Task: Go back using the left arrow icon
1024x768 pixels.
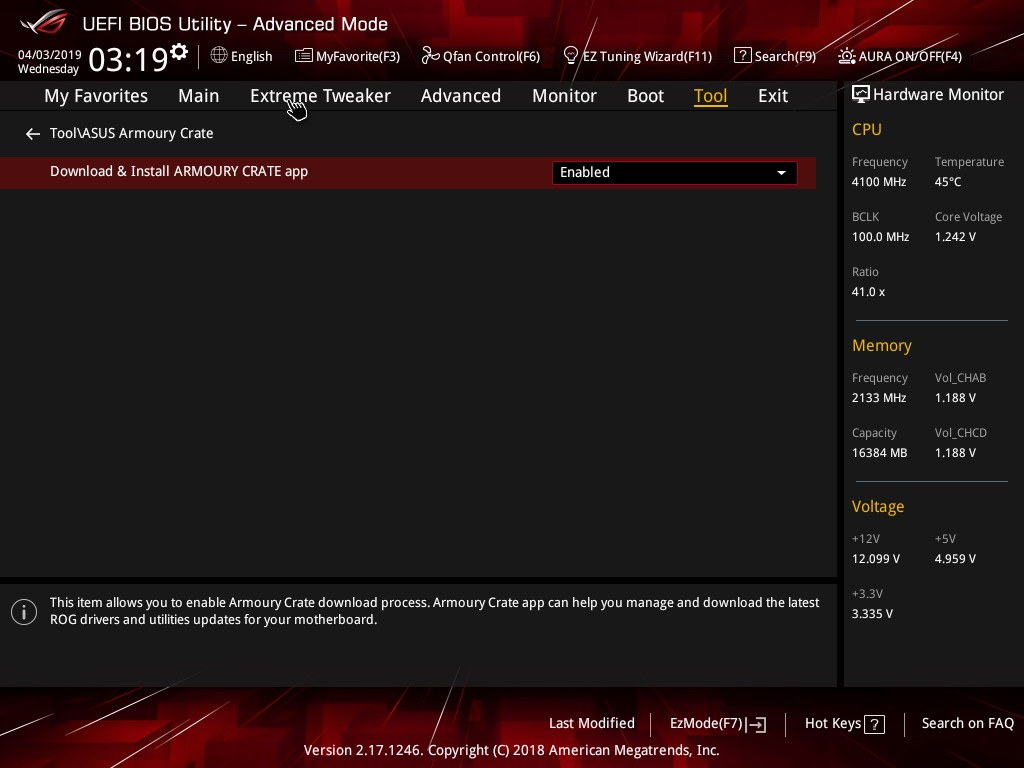Action: [33, 134]
